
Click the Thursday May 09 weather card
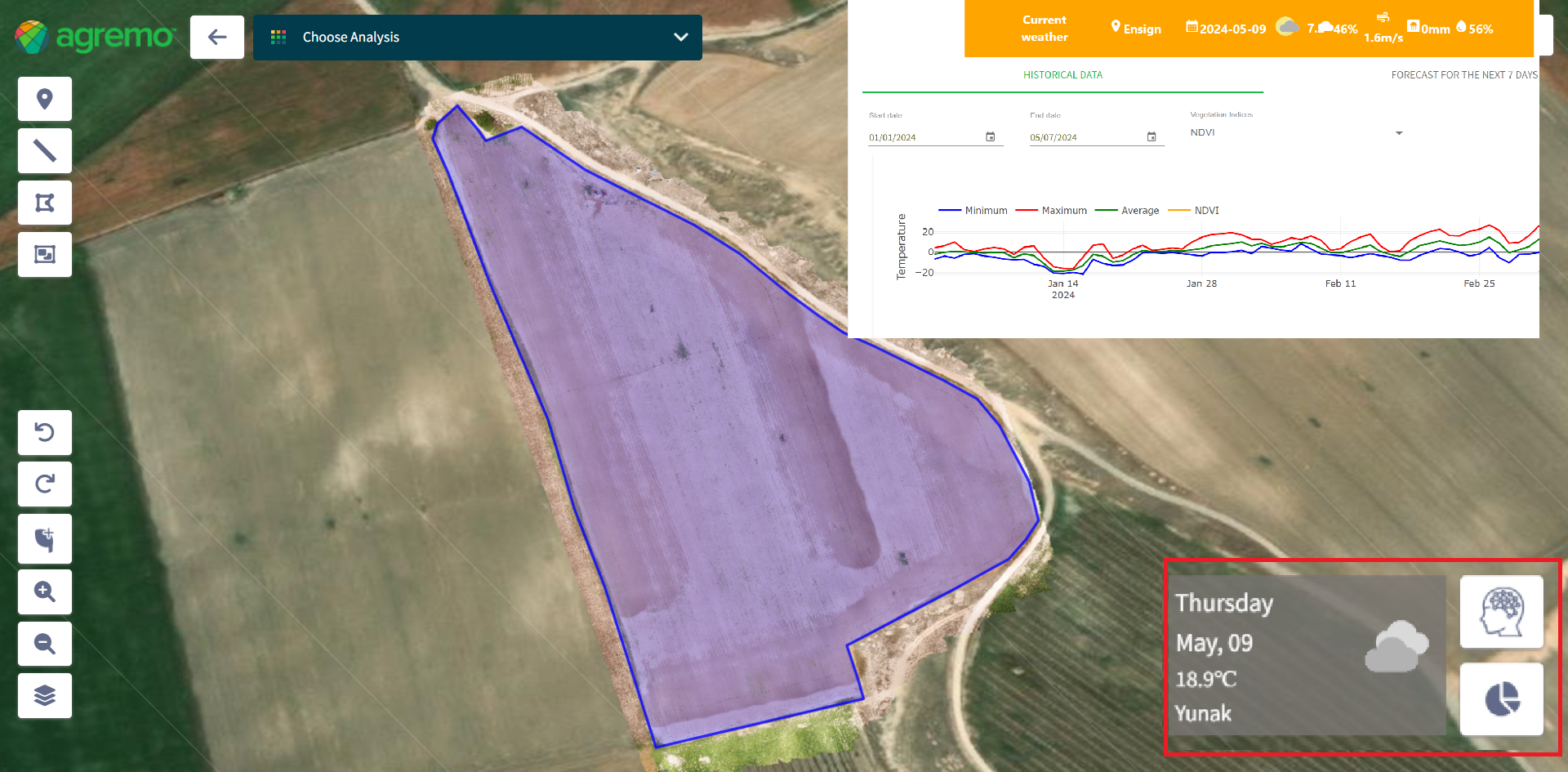coord(1307,655)
